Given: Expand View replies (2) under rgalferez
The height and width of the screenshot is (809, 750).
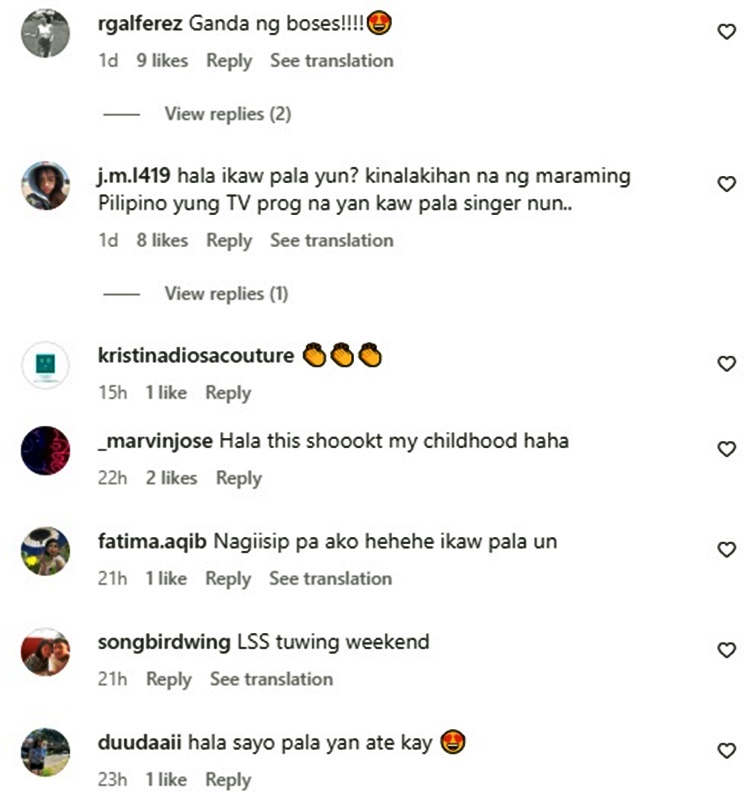Looking at the screenshot, I should tap(227, 114).
